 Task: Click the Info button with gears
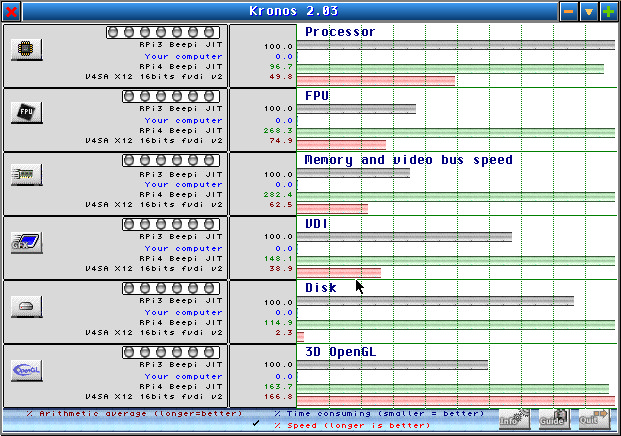pos(514,419)
